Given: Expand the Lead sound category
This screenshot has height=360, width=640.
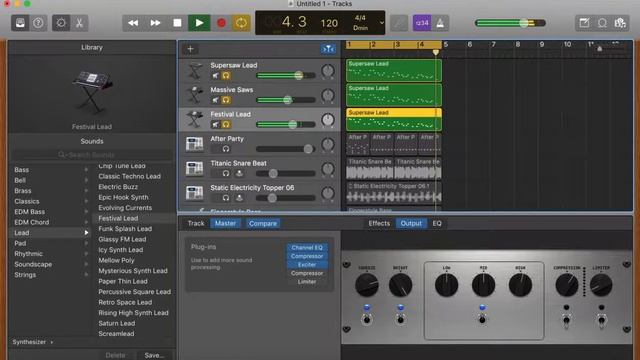Looking at the screenshot, I should (x=86, y=233).
